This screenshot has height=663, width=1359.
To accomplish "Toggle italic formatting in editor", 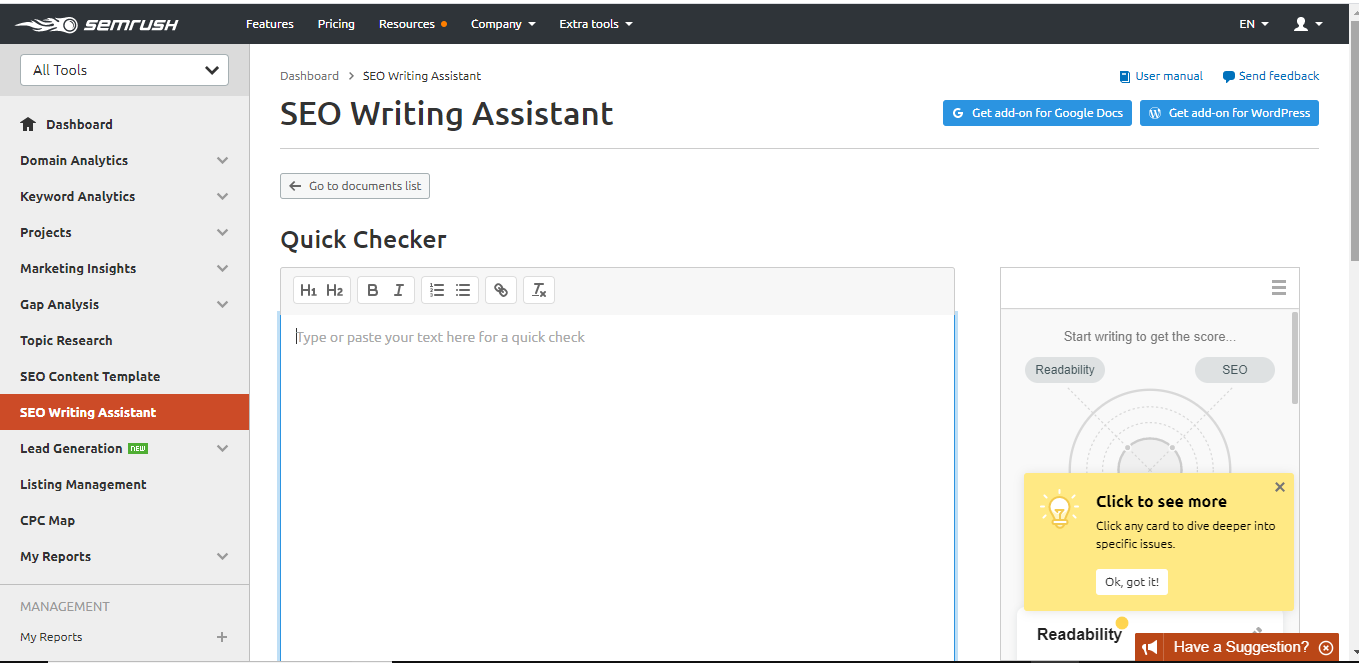I will (x=398, y=290).
